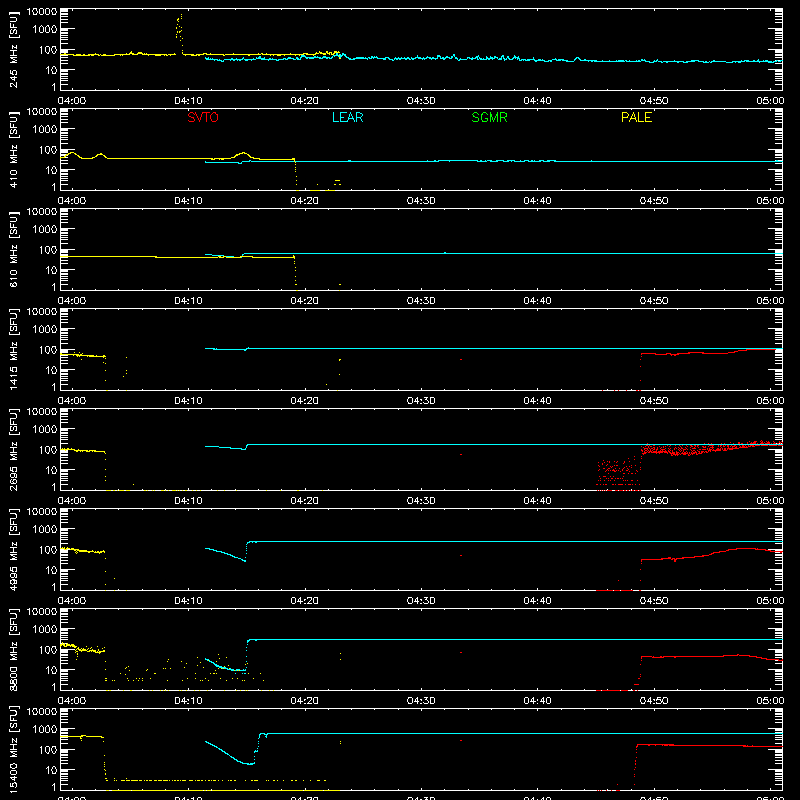
Task: Click the 04:40 tick under the 2695 MHz panel
Action: (537, 501)
